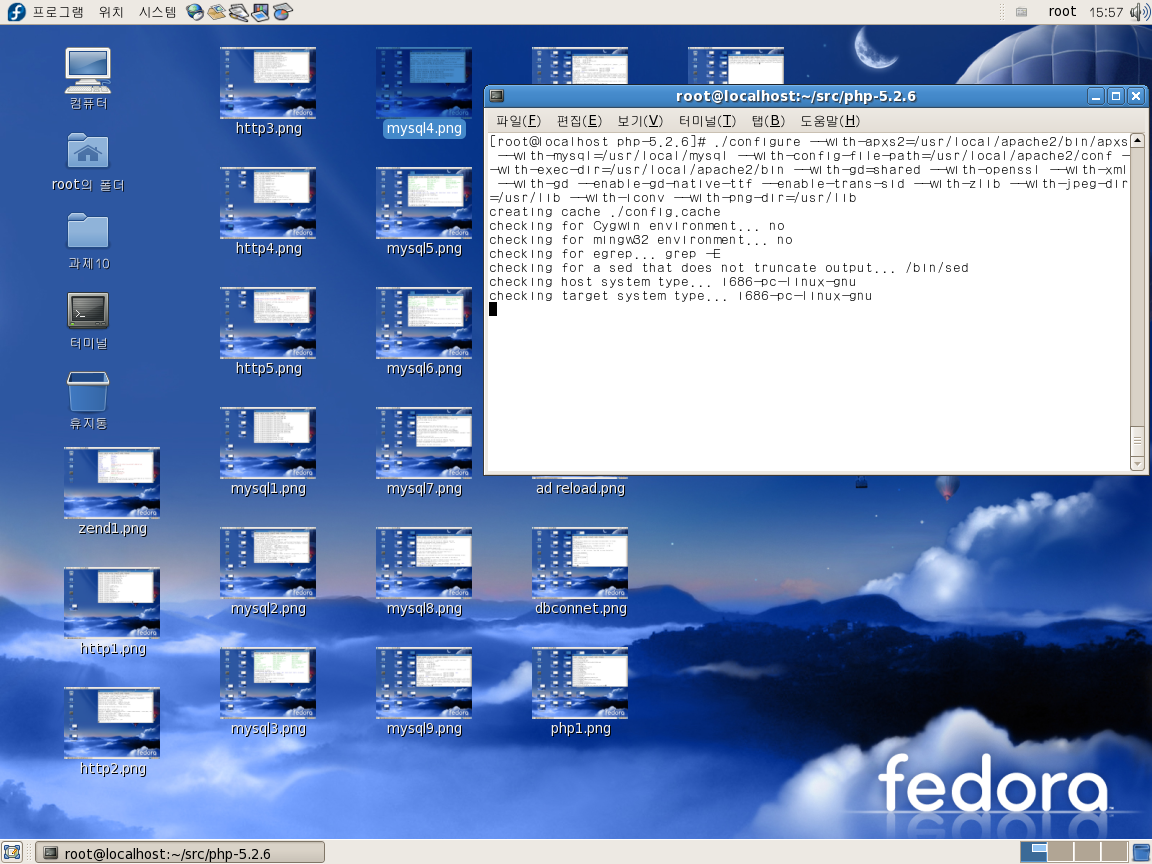Click the volume speaker icon
1152x864 pixels.
tap(1139, 12)
